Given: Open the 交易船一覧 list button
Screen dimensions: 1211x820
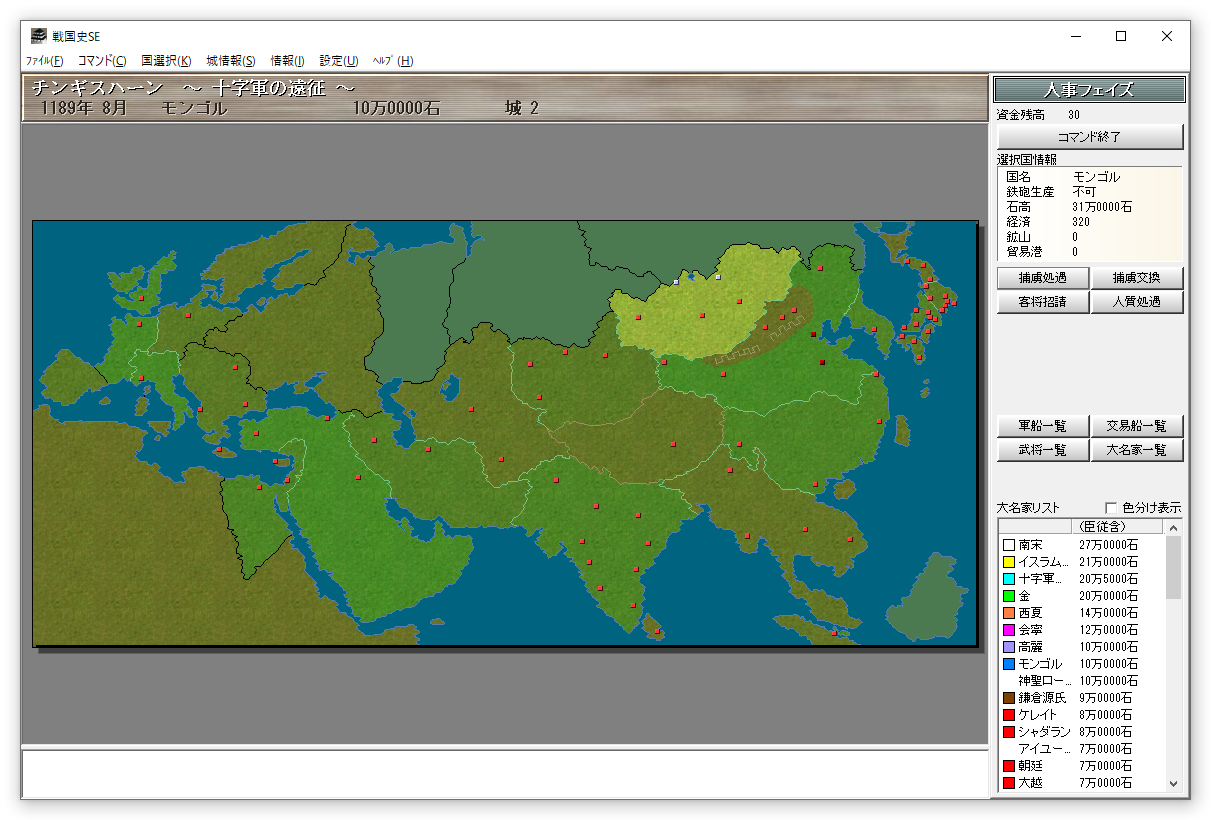Looking at the screenshot, I should 1137,426.
